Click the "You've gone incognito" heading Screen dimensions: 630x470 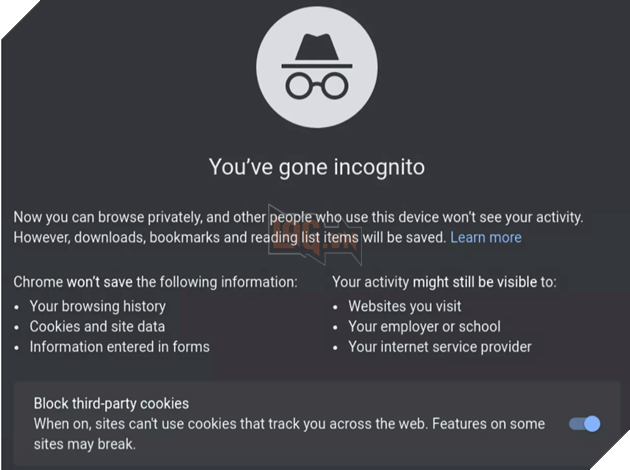(316, 167)
